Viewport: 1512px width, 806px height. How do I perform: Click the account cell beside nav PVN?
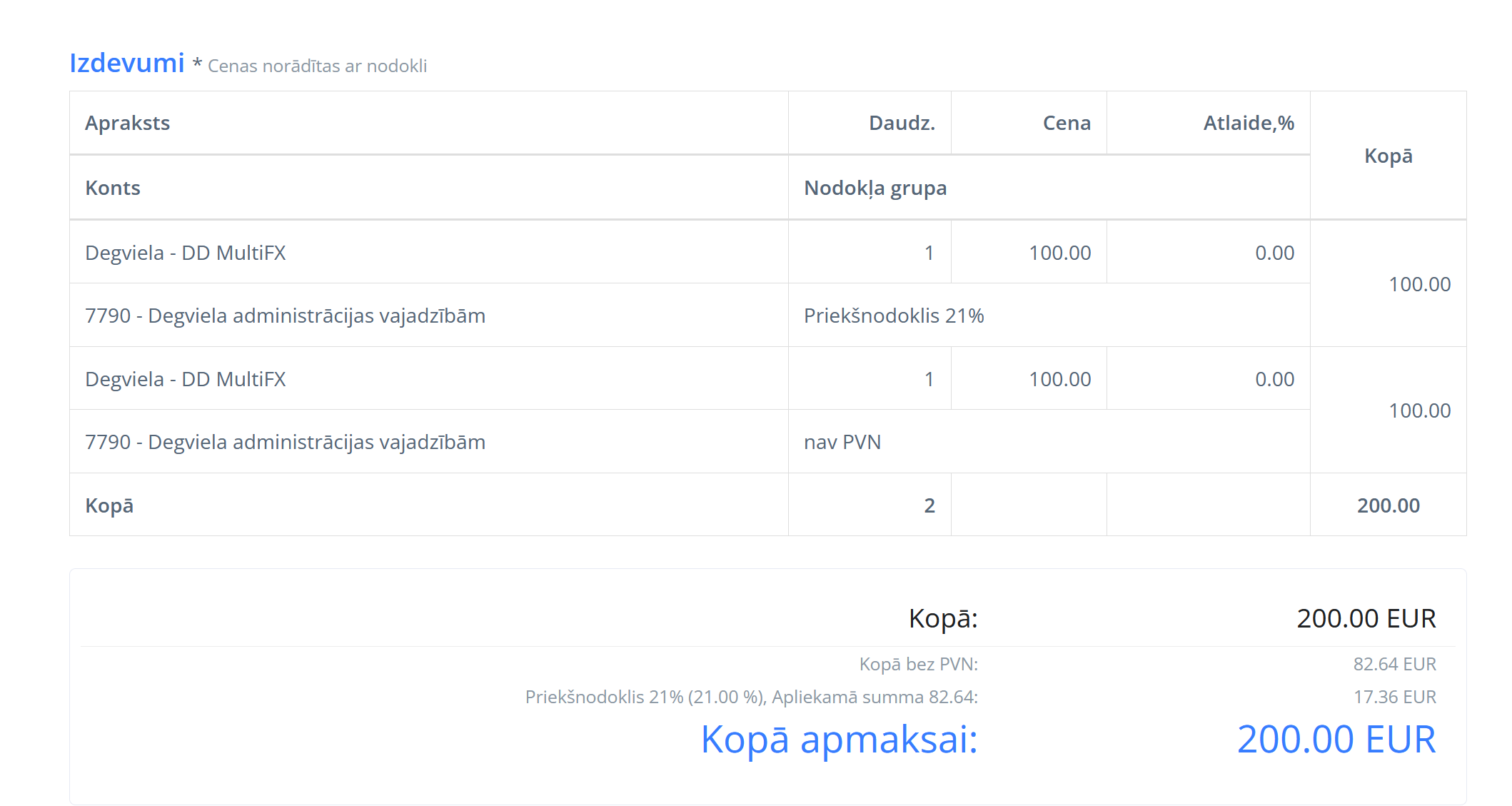pyautogui.click(x=285, y=442)
